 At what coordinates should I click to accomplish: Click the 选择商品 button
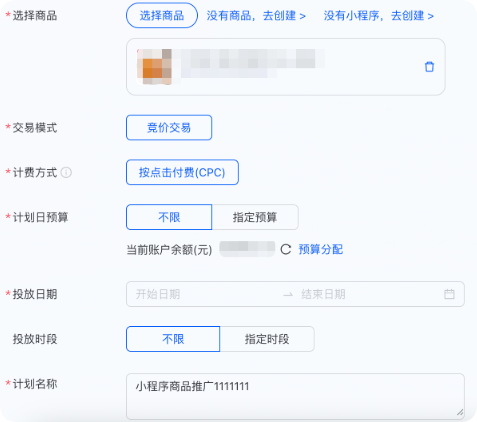pos(162,16)
